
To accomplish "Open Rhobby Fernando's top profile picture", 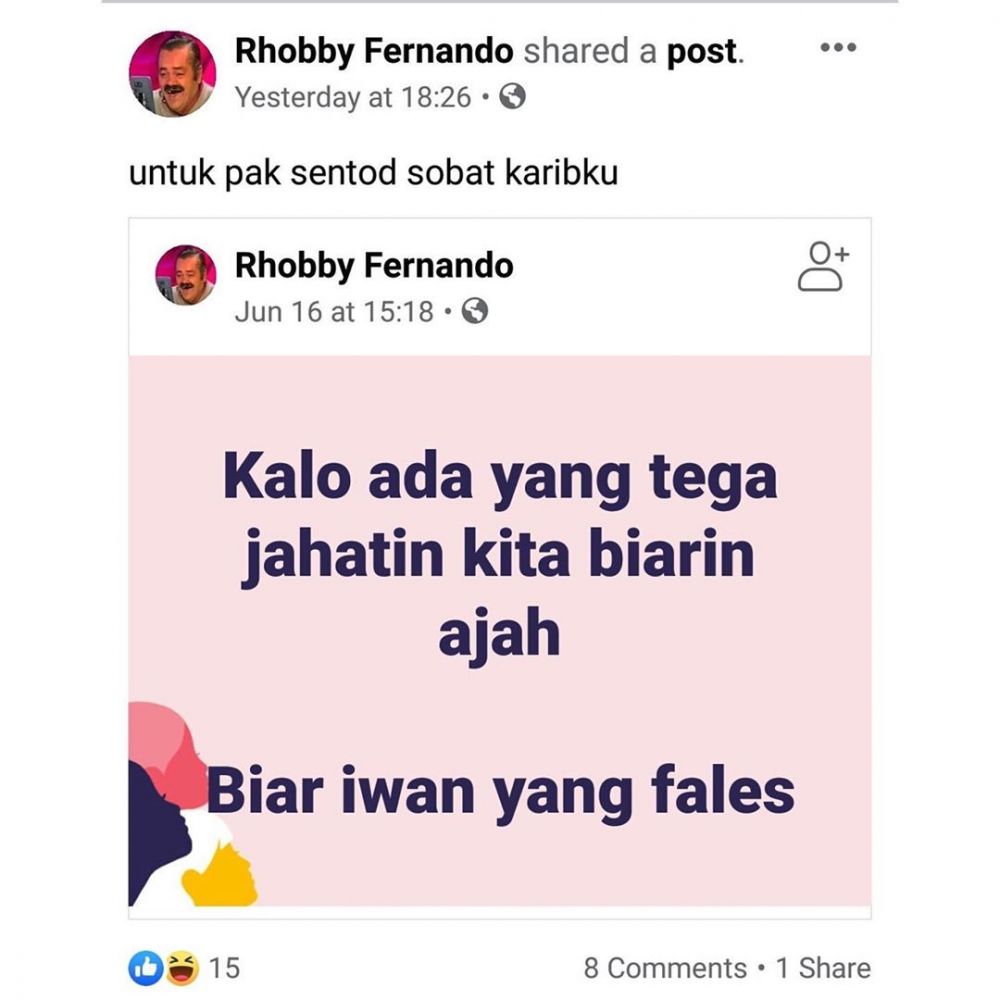I will click(x=172, y=74).
